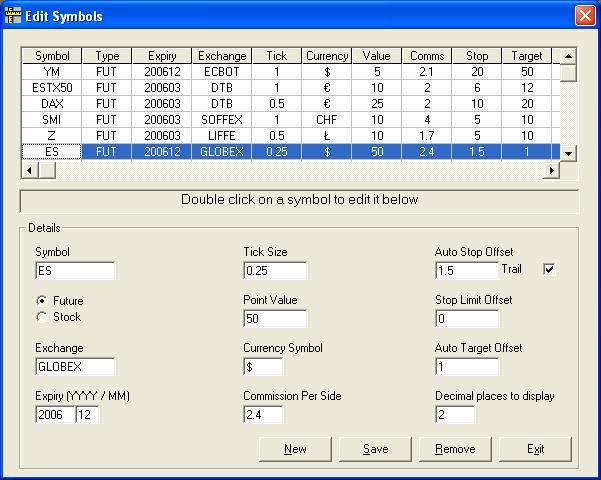The height and width of the screenshot is (480, 601).
Task: Select the Future radio button
Action: point(41,300)
